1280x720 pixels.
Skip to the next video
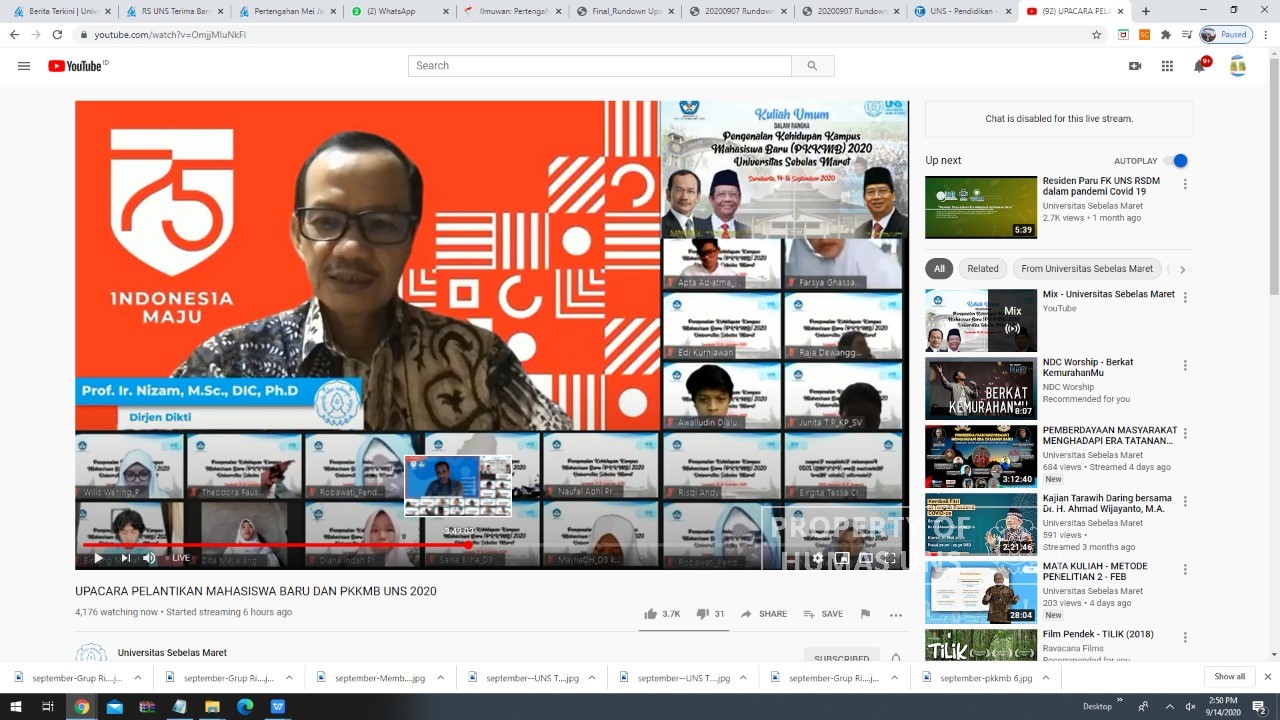click(125, 558)
